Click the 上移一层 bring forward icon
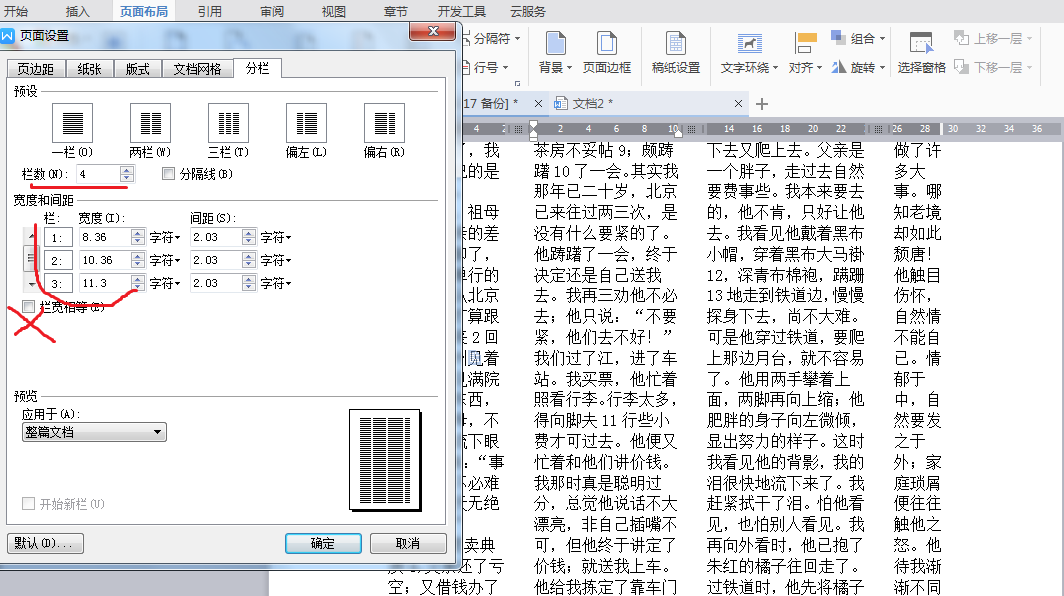This screenshot has height=596, width=1064. coord(961,38)
